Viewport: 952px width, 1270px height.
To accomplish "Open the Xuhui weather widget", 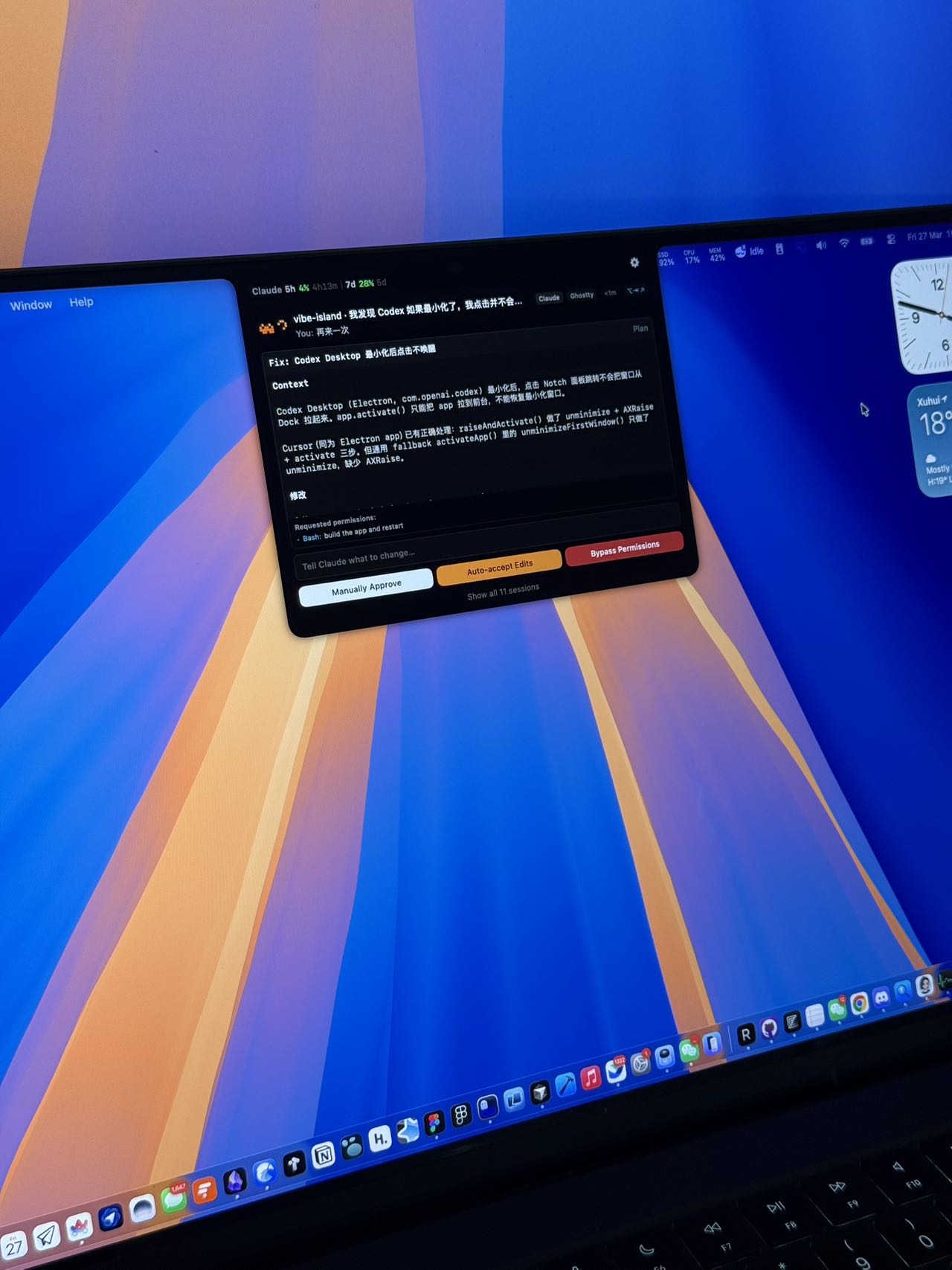I will point(930,440).
